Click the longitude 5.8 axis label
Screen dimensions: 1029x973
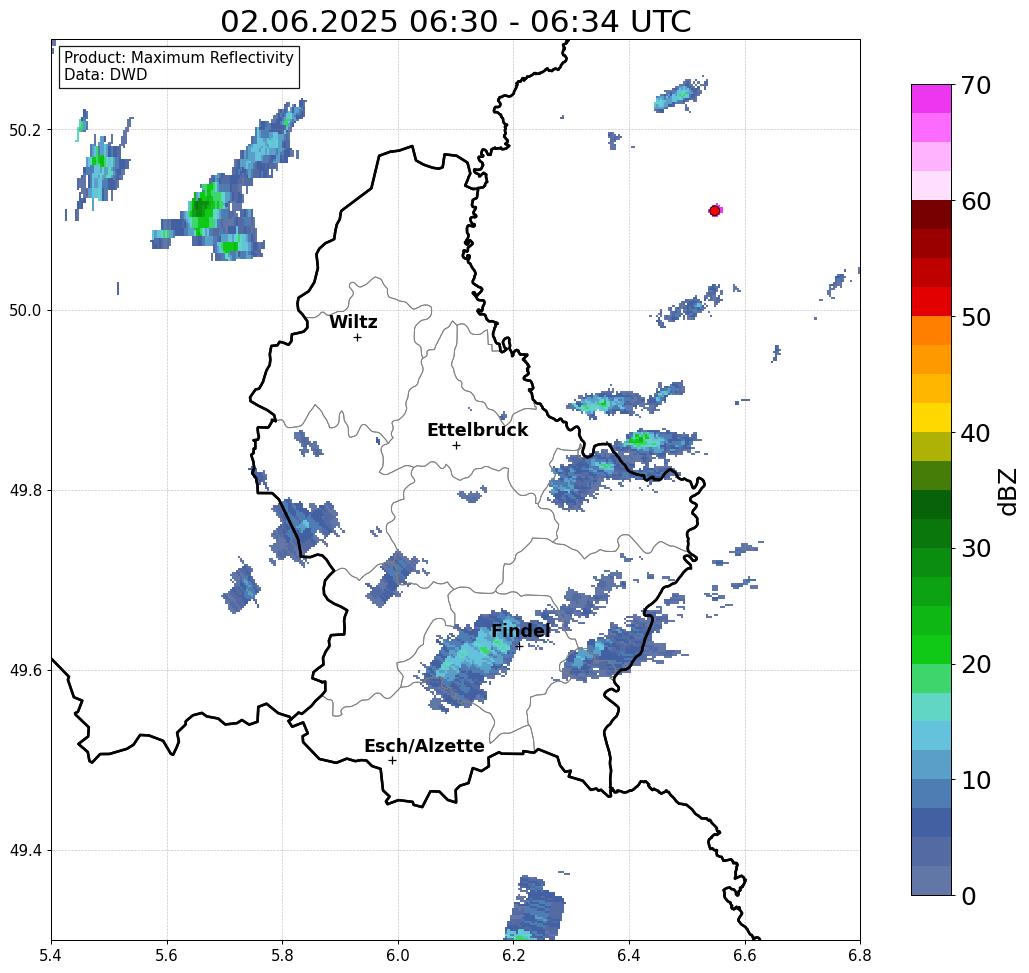pos(282,955)
